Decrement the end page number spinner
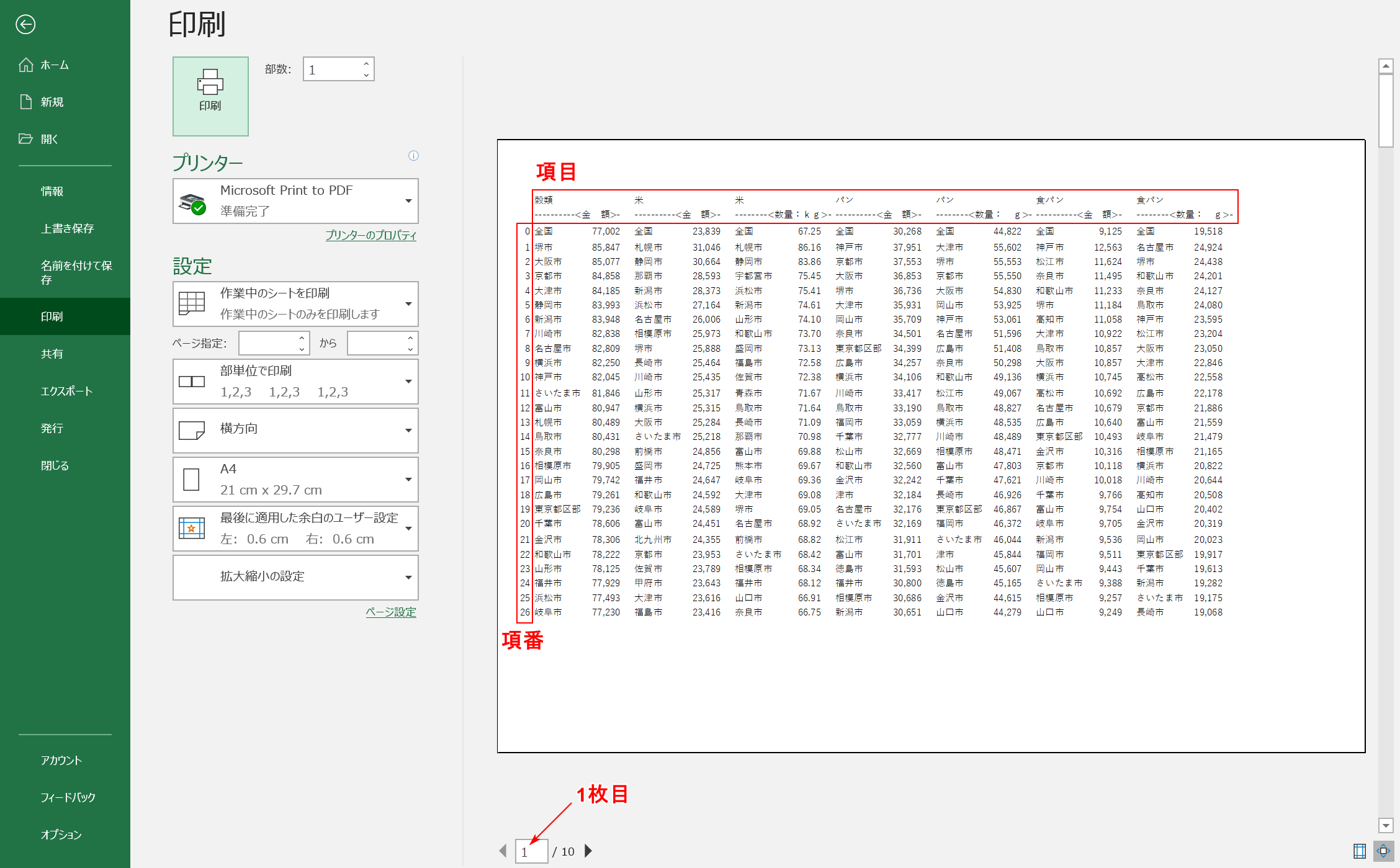The height and width of the screenshot is (868, 1400). click(411, 349)
